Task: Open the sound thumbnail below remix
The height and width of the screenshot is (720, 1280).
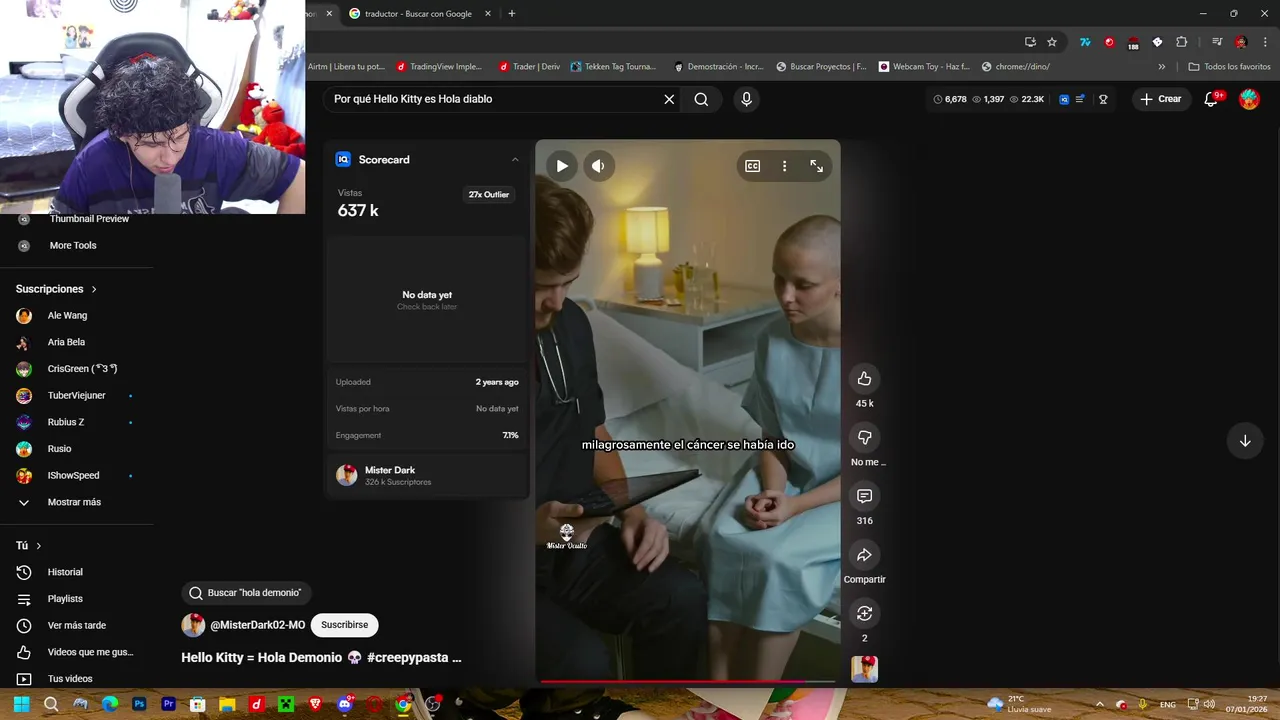Action: (864, 669)
